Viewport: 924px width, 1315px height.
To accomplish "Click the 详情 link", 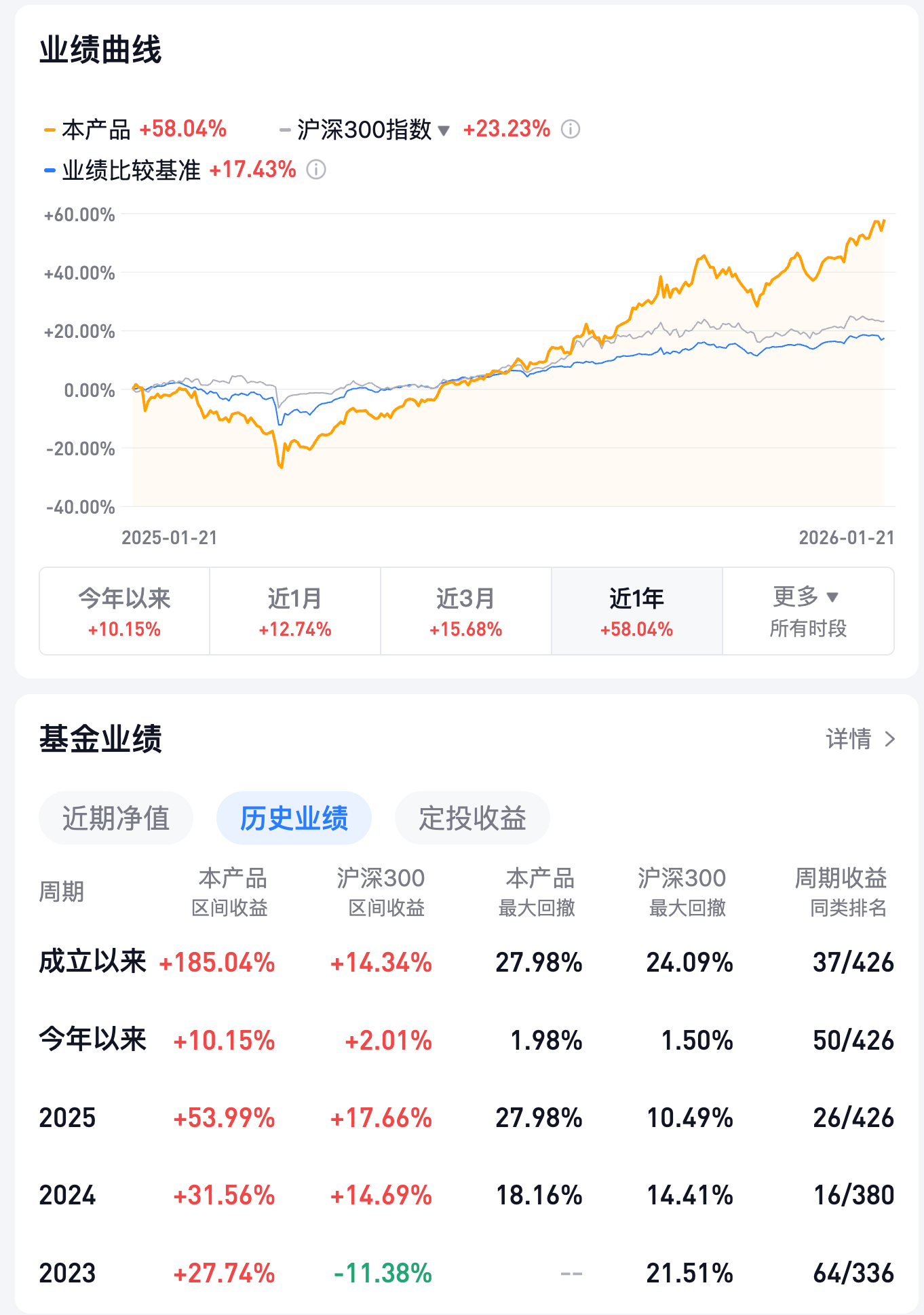I will coord(849,739).
